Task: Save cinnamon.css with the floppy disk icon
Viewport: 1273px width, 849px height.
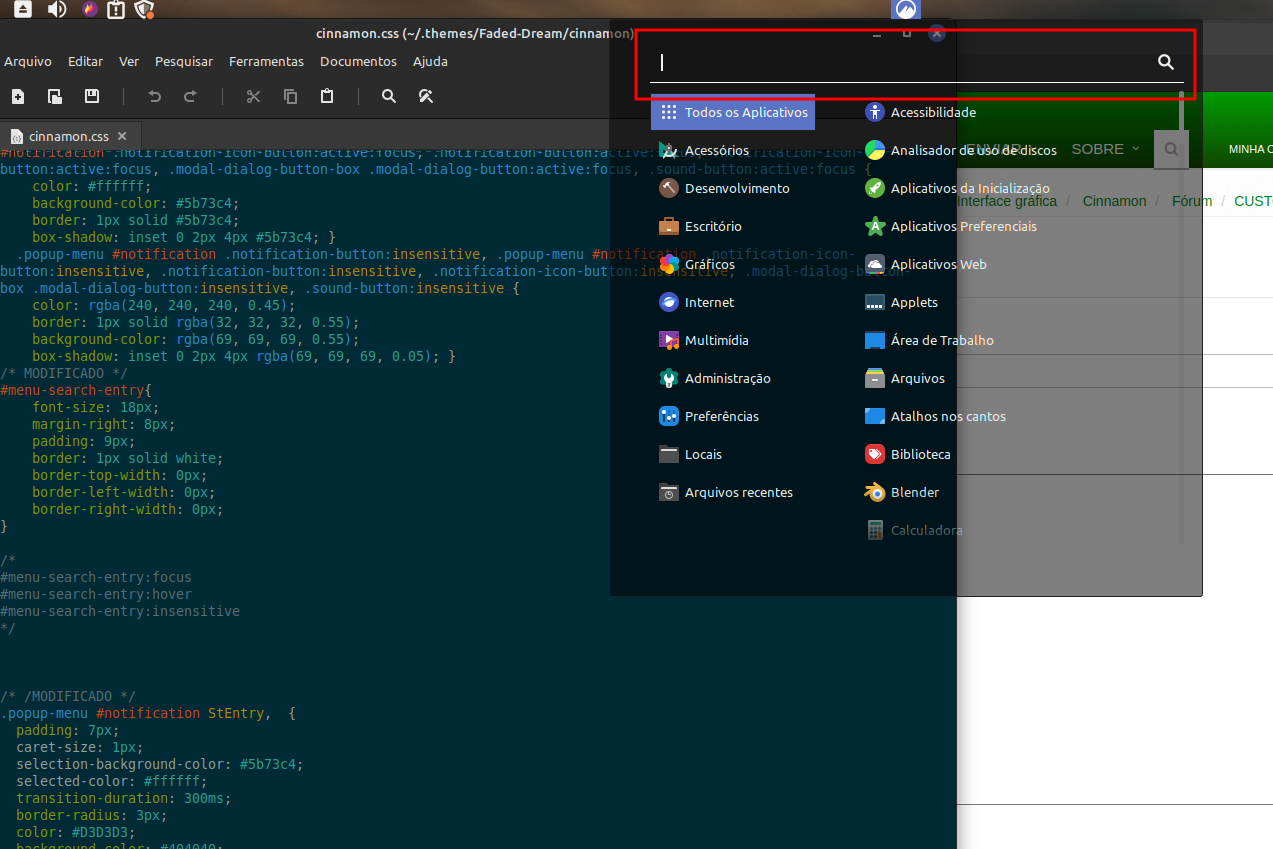Action: (92, 97)
